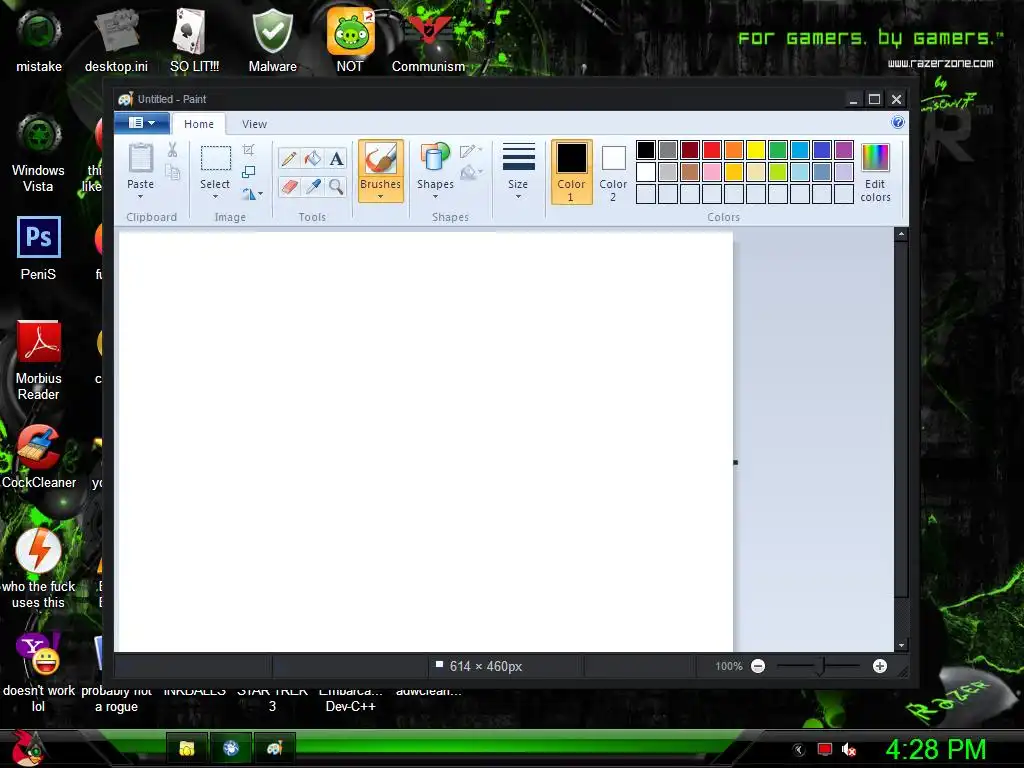Pick the green color swatch

[778, 150]
